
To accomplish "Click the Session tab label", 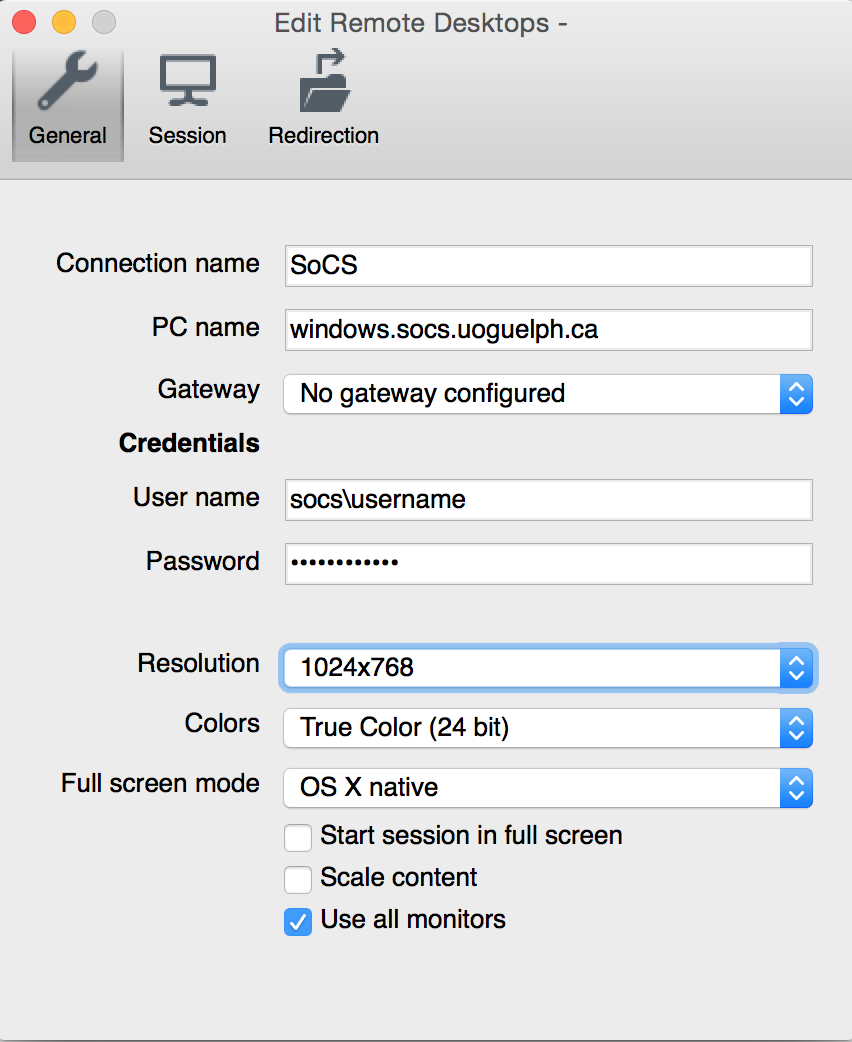I will coord(187,136).
